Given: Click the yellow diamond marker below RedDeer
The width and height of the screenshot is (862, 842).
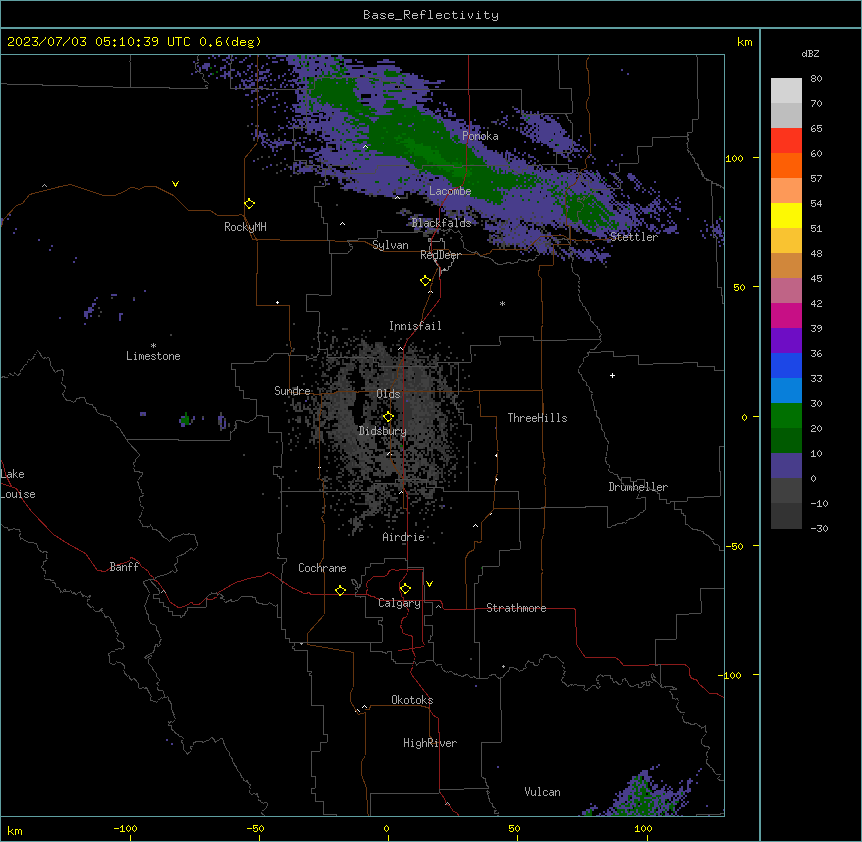Looking at the screenshot, I should pos(426,280).
